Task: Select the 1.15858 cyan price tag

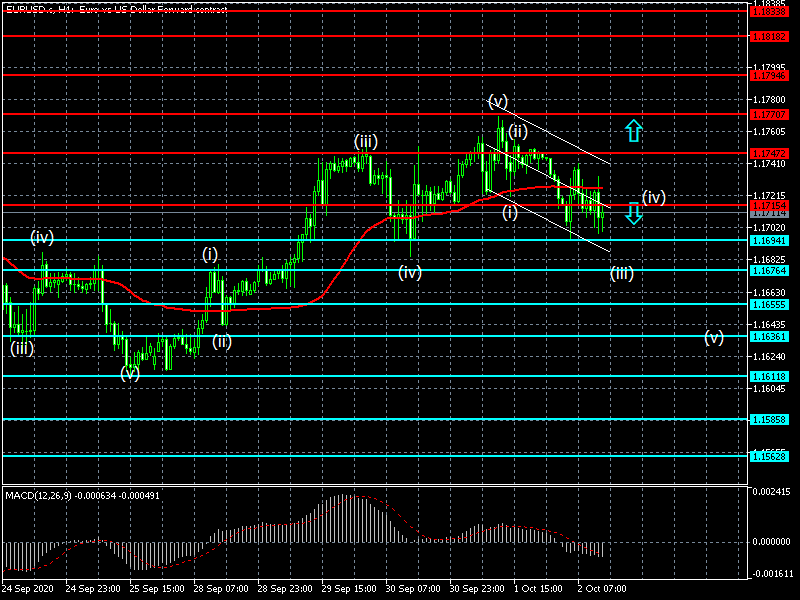Action: tap(769, 419)
